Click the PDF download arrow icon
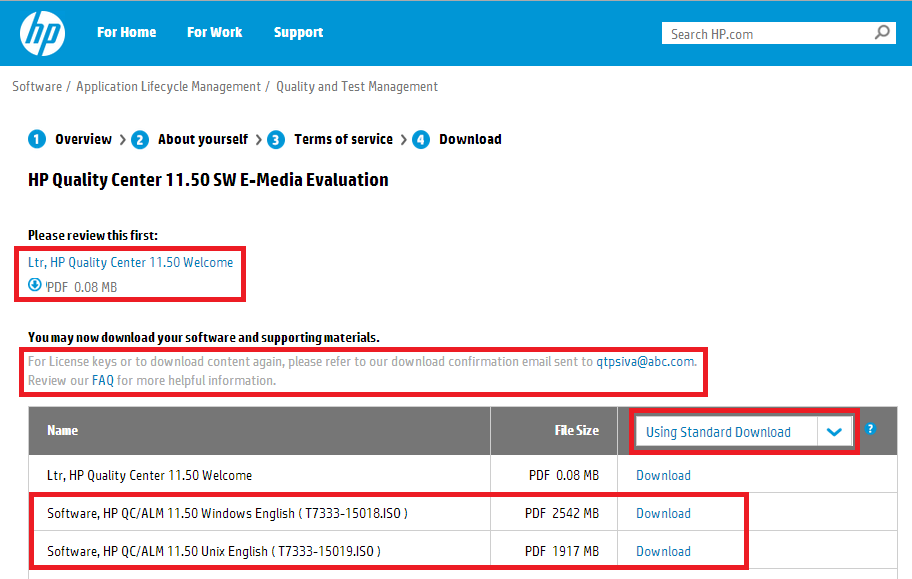Image resolution: width=912 pixels, height=579 pixels. [35, 285]
